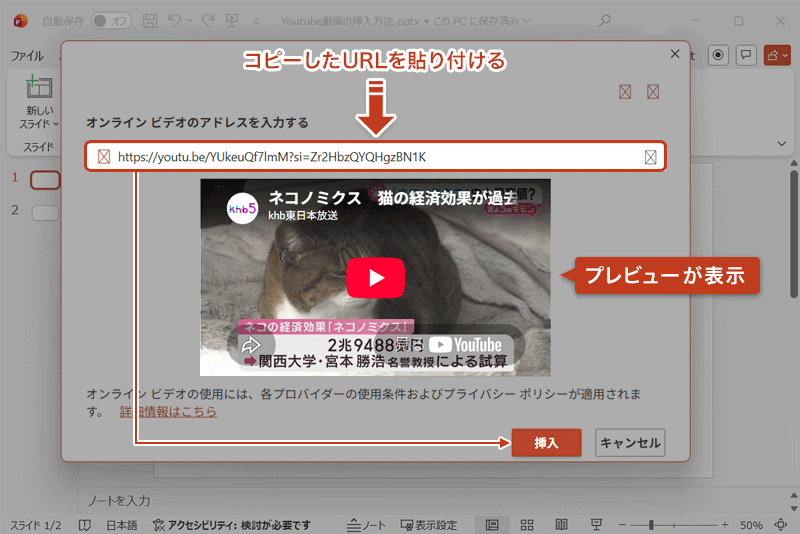Click the zoom out minus button
The image size is (800, 534).
pos(622,525)
